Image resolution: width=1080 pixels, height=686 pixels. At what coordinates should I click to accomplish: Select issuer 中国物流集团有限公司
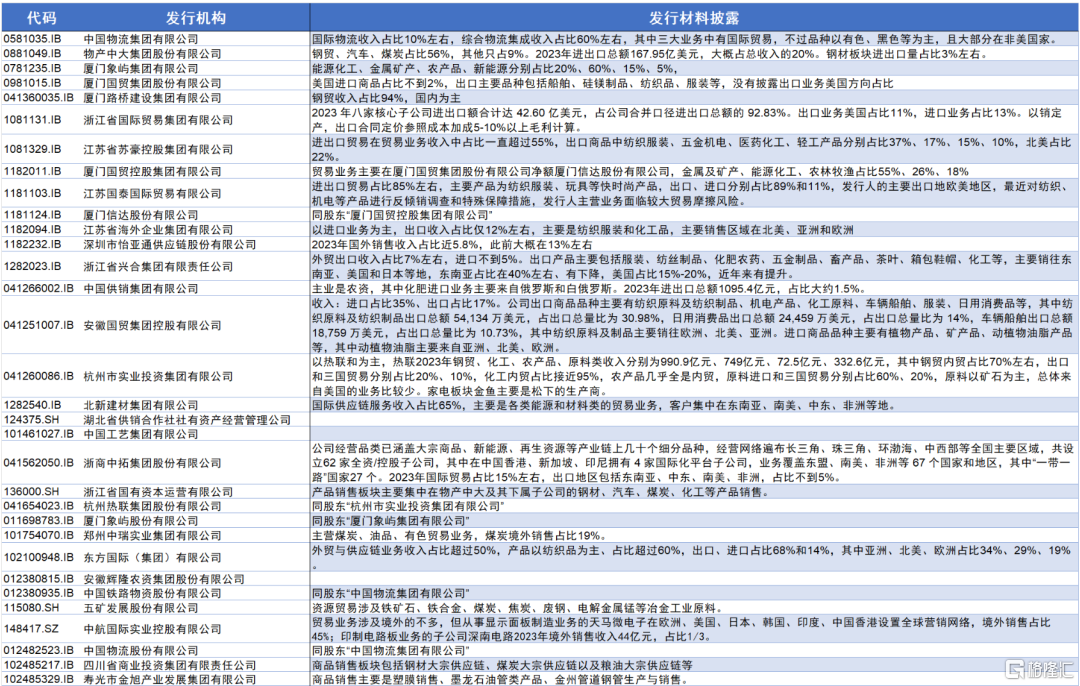click(141, 39)
